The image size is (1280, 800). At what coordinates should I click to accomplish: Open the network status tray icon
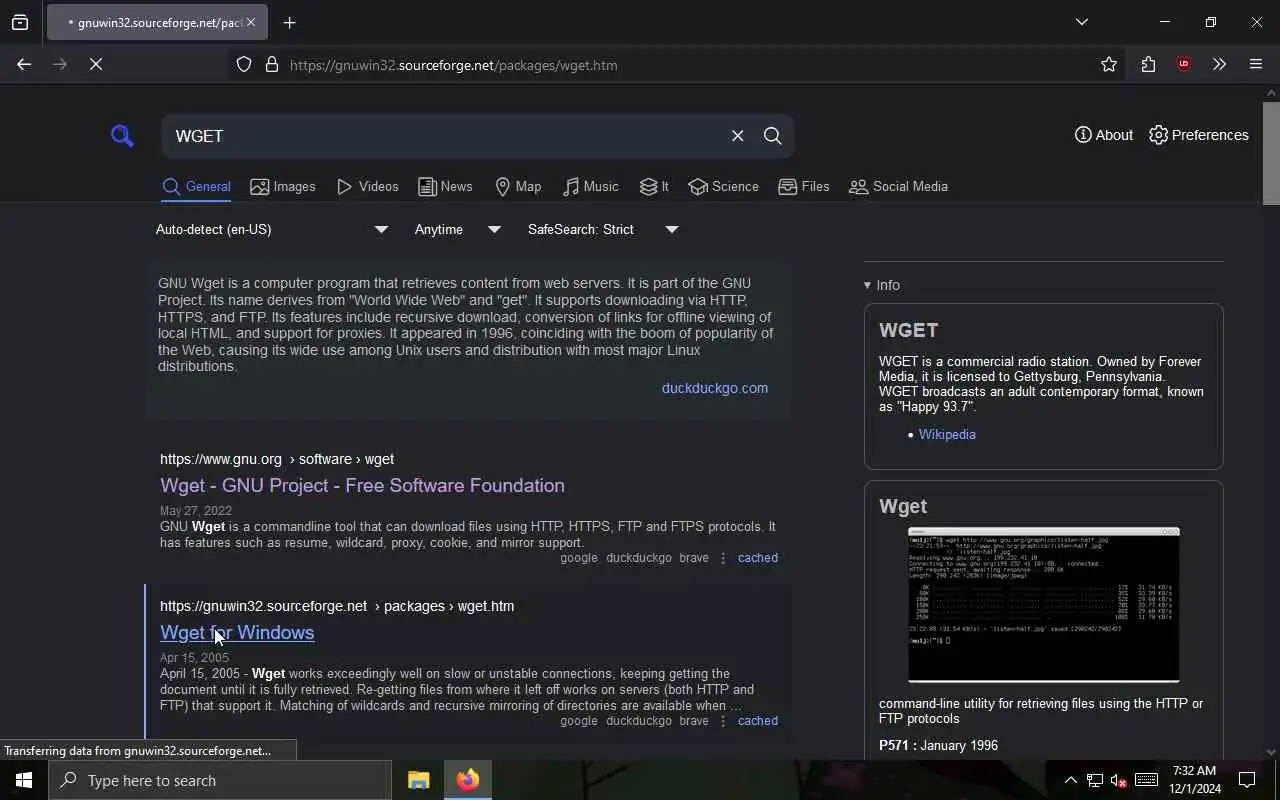point(1095,781)
